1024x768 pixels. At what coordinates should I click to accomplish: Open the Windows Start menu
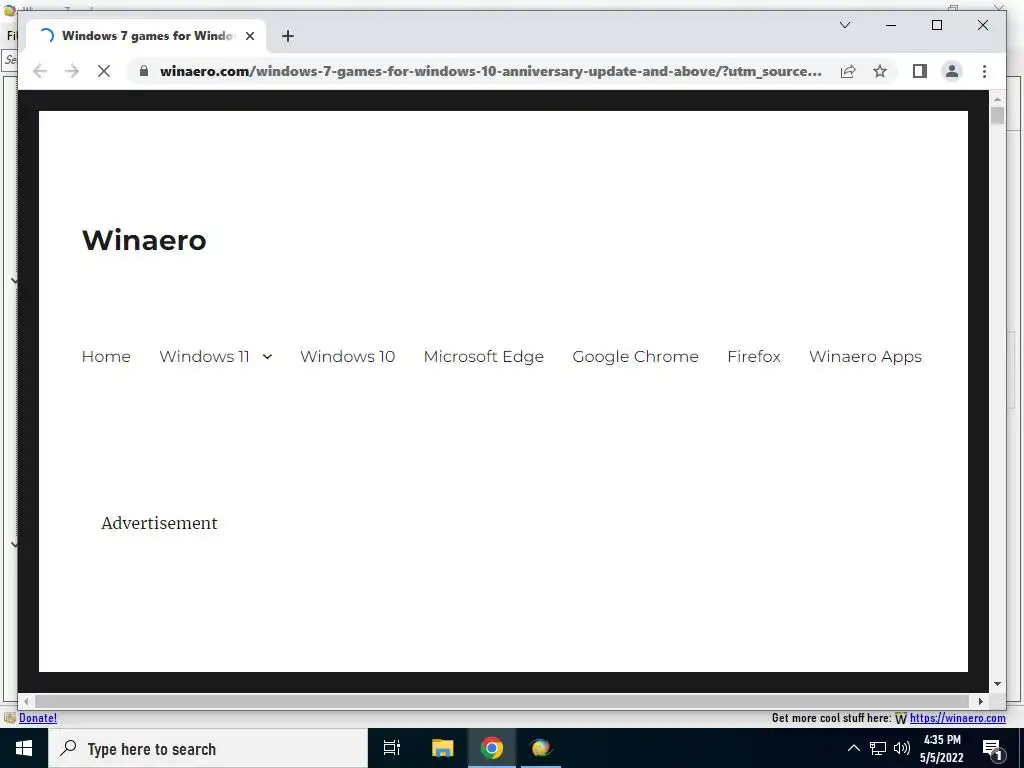[x=24, y=748]
